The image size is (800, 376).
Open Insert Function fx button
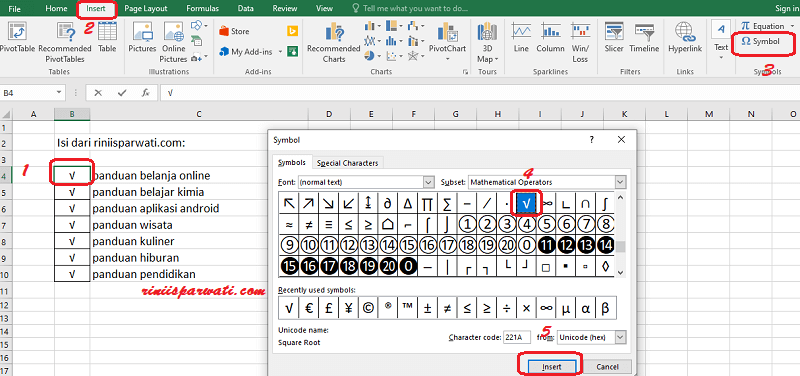click(146, 93)
